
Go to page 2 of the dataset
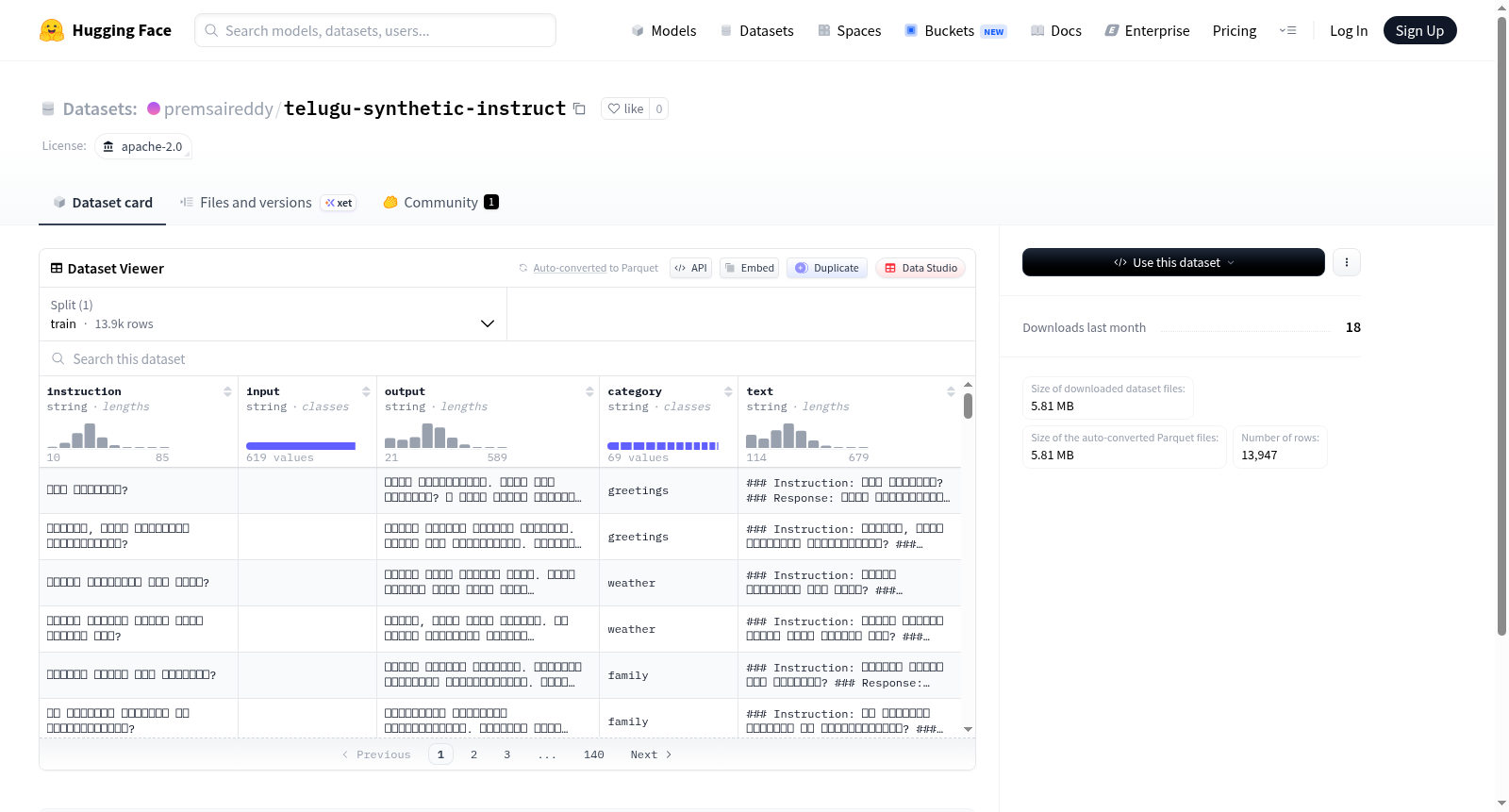coord(473,754)
